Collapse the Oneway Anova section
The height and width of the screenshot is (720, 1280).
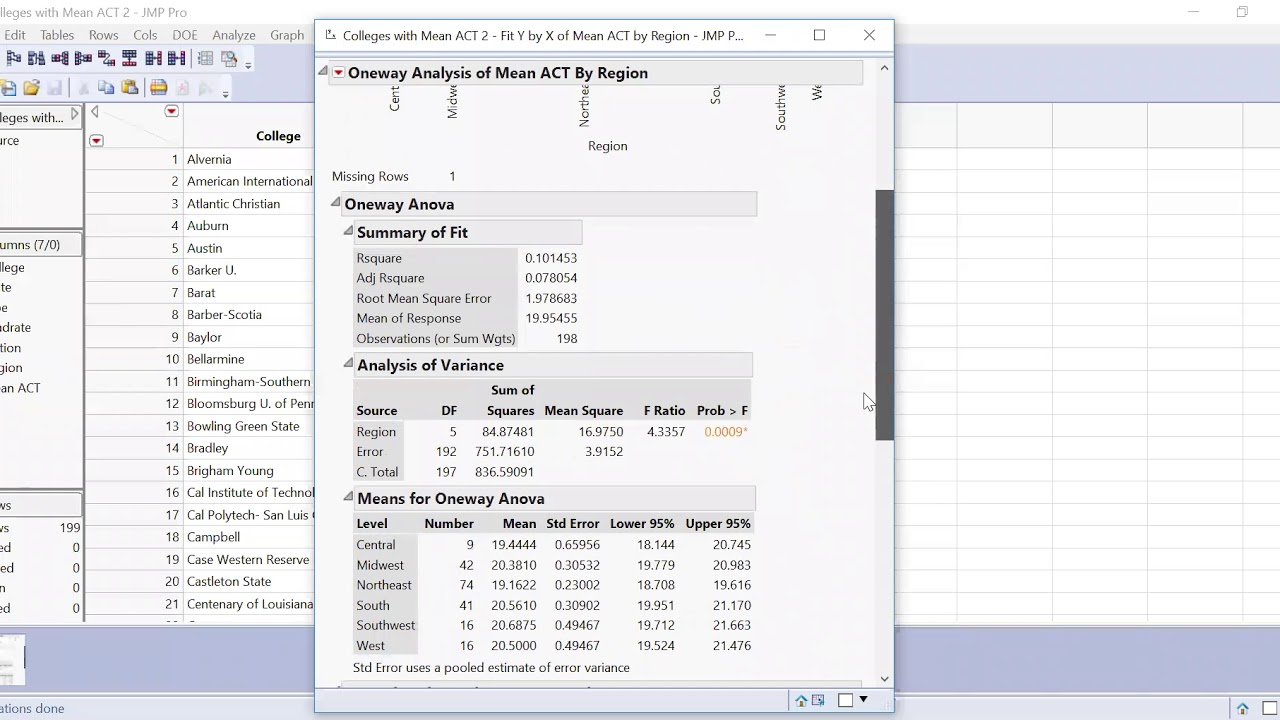point(336,202)
